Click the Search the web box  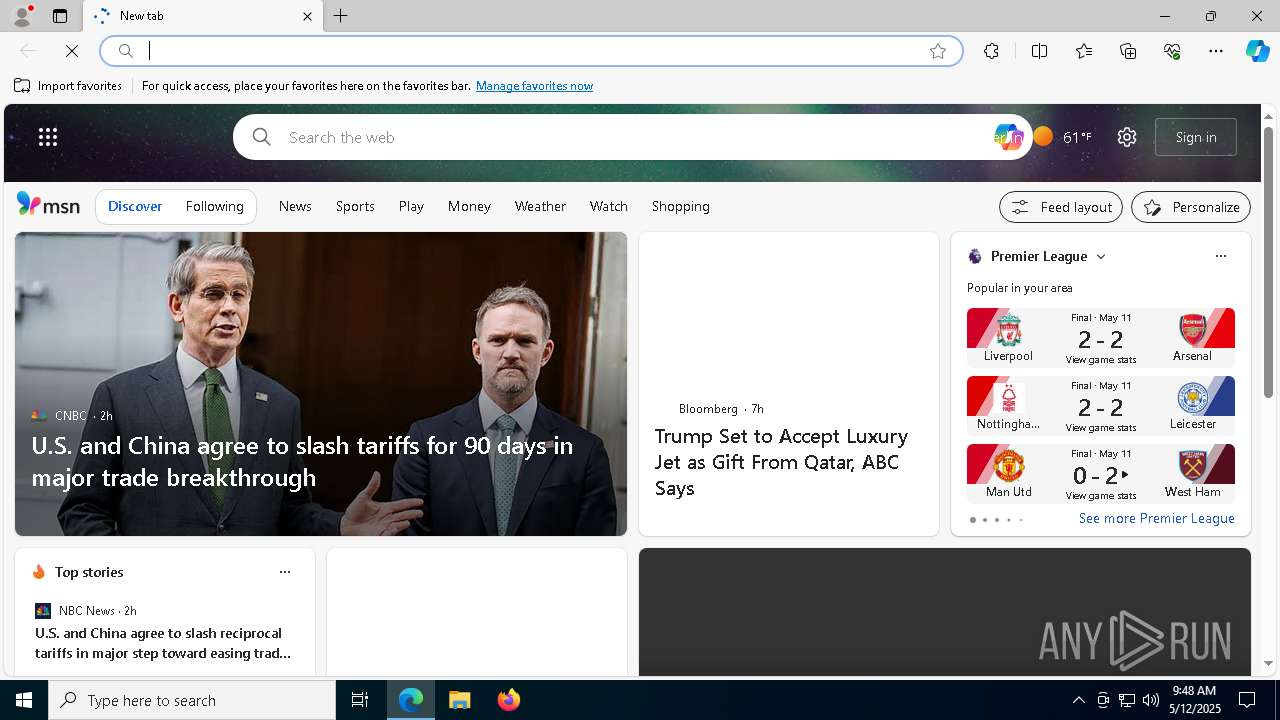tap(635, 137)
